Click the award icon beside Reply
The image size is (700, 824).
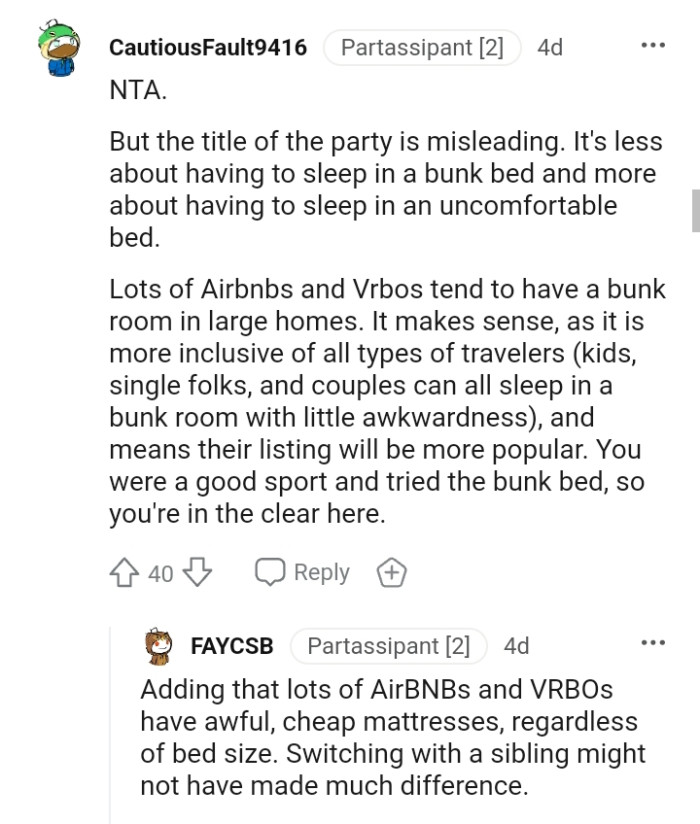pos(391,573)
